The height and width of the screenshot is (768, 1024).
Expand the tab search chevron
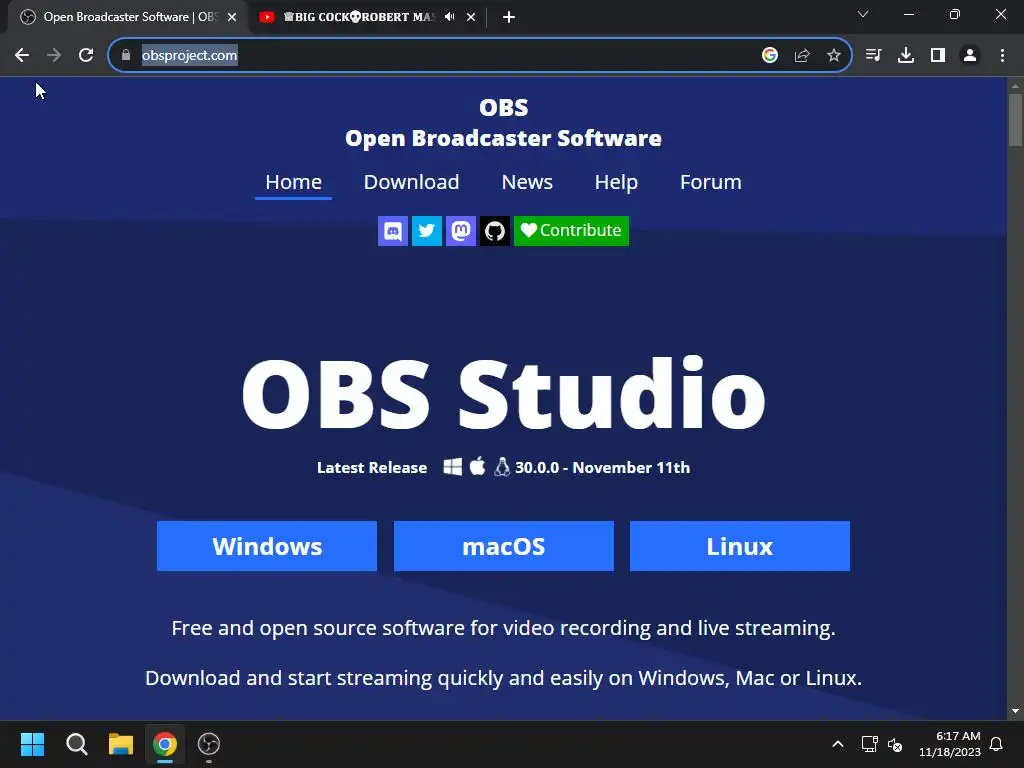click(x=863, y=14)
